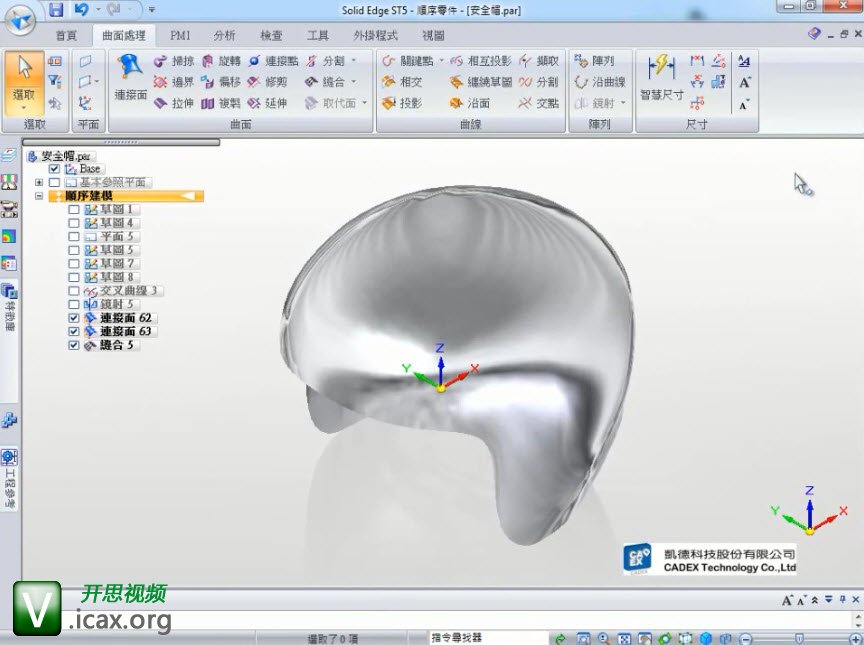Viewport: 864px width, 645px height.
Task: Open the 縫合 stitch dropdown arrow
Action: pos(354,82)
